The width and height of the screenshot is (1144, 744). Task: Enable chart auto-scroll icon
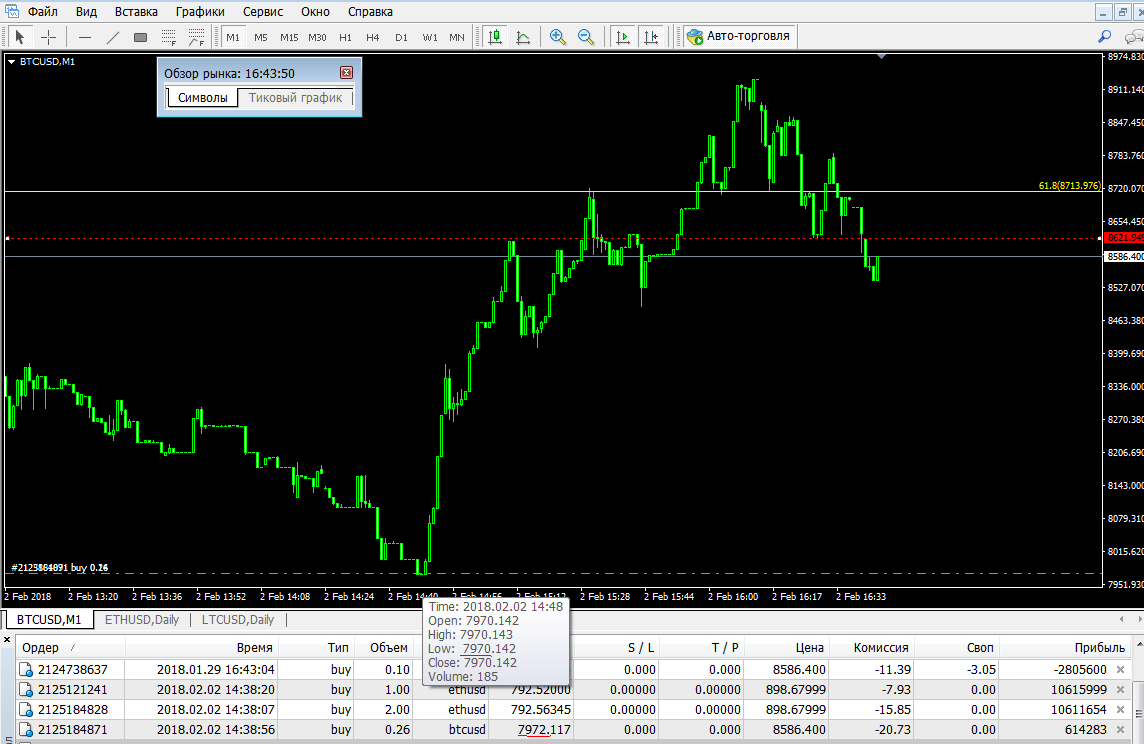pos(622,36)
